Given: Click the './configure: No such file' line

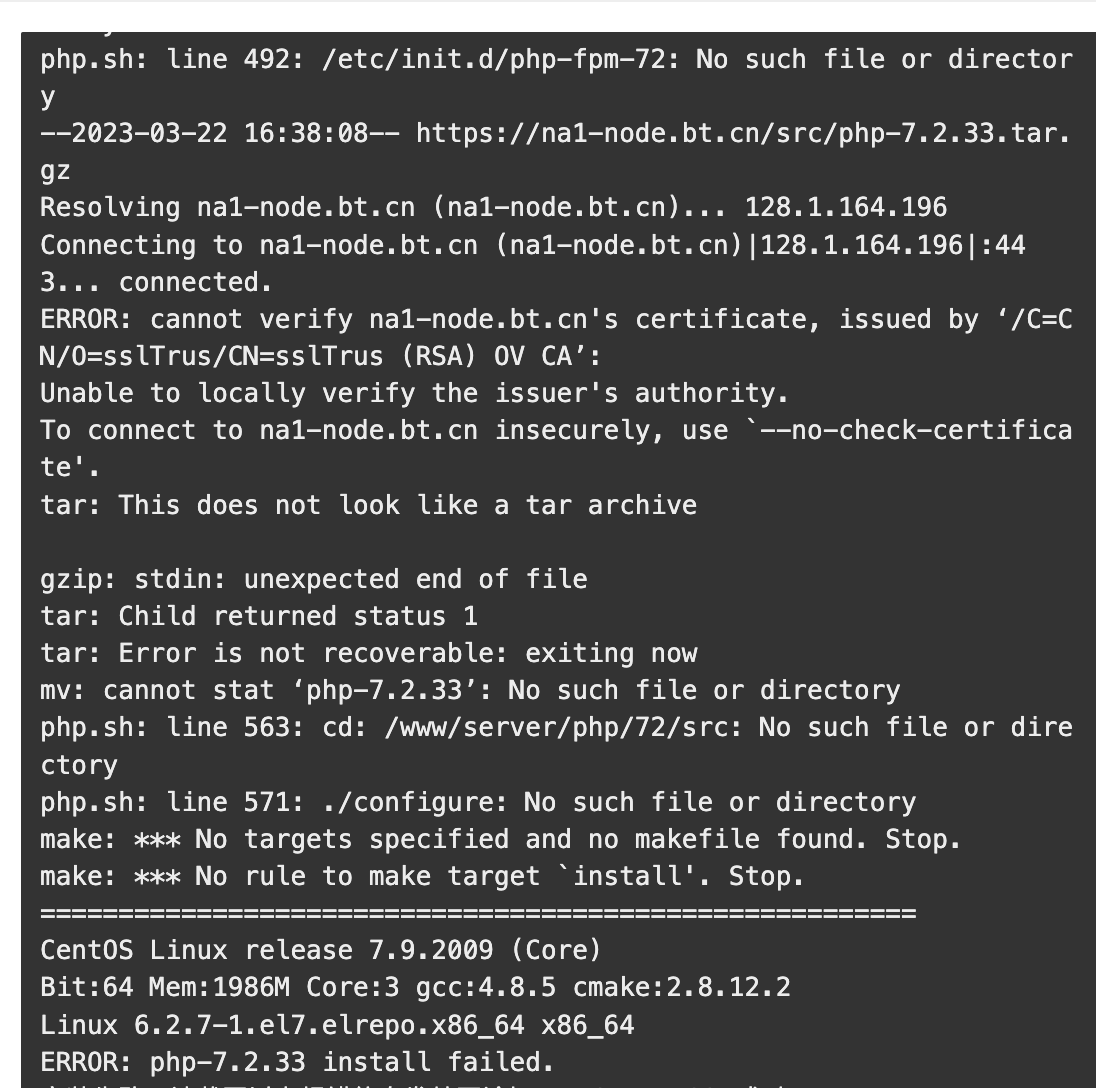Looking at the screenshot, I should (478, 802).
